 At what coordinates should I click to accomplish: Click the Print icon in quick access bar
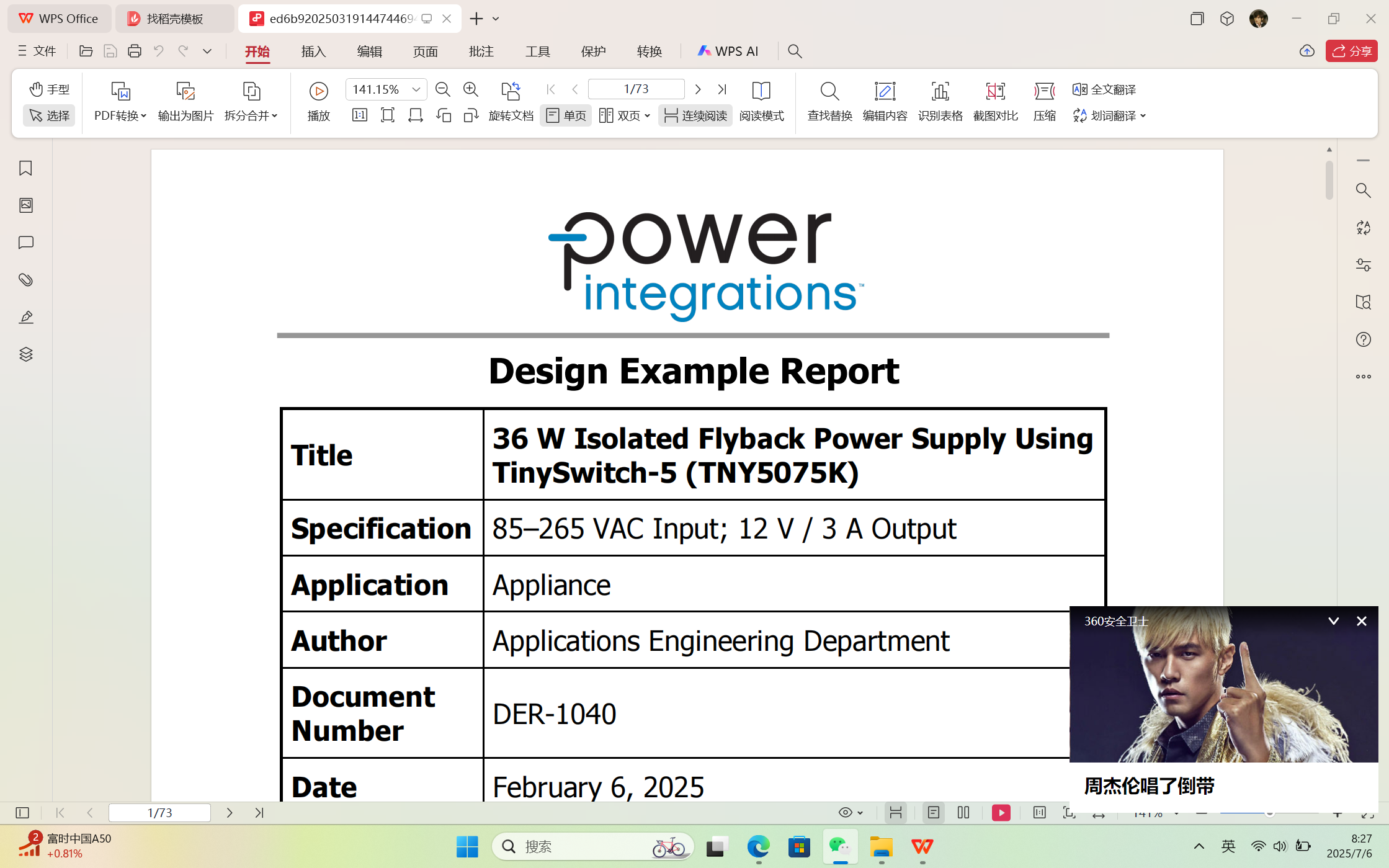point(134,51)
